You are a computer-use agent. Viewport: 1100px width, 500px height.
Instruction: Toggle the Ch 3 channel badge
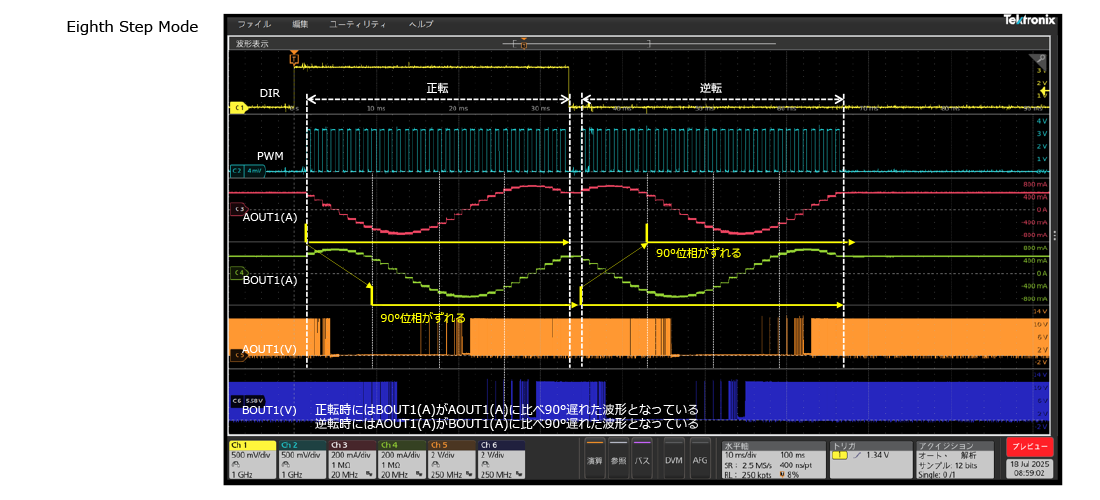click(353, 460)
